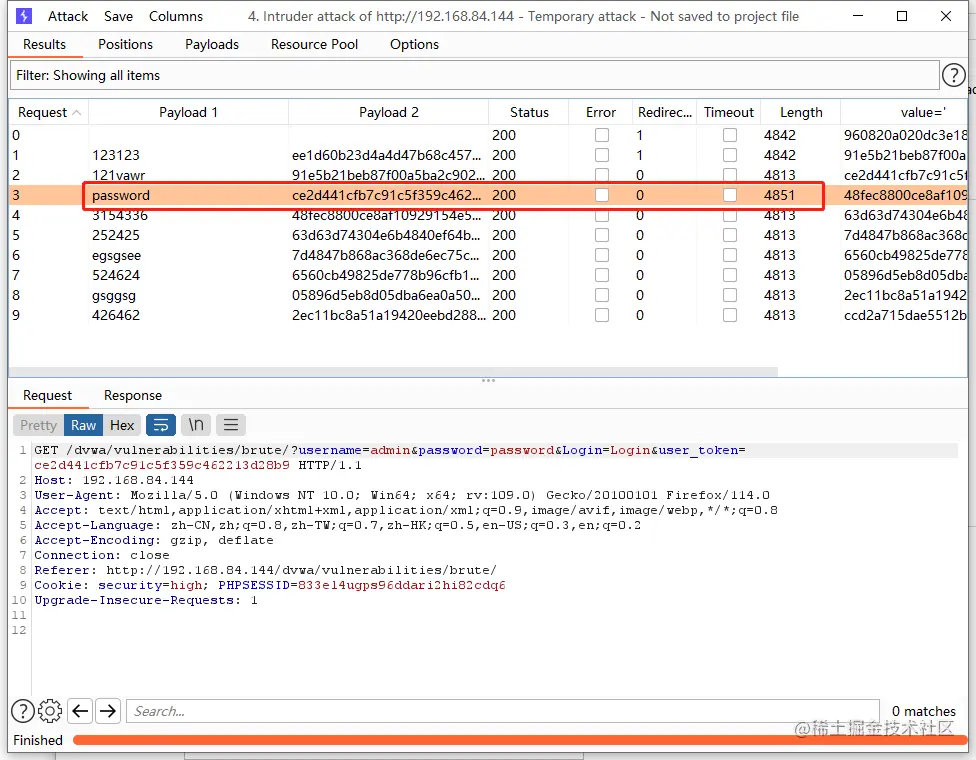The width and height of the screenshot is (976, 760).
Task: Select the row with payload 3154336
Action: 488,215
